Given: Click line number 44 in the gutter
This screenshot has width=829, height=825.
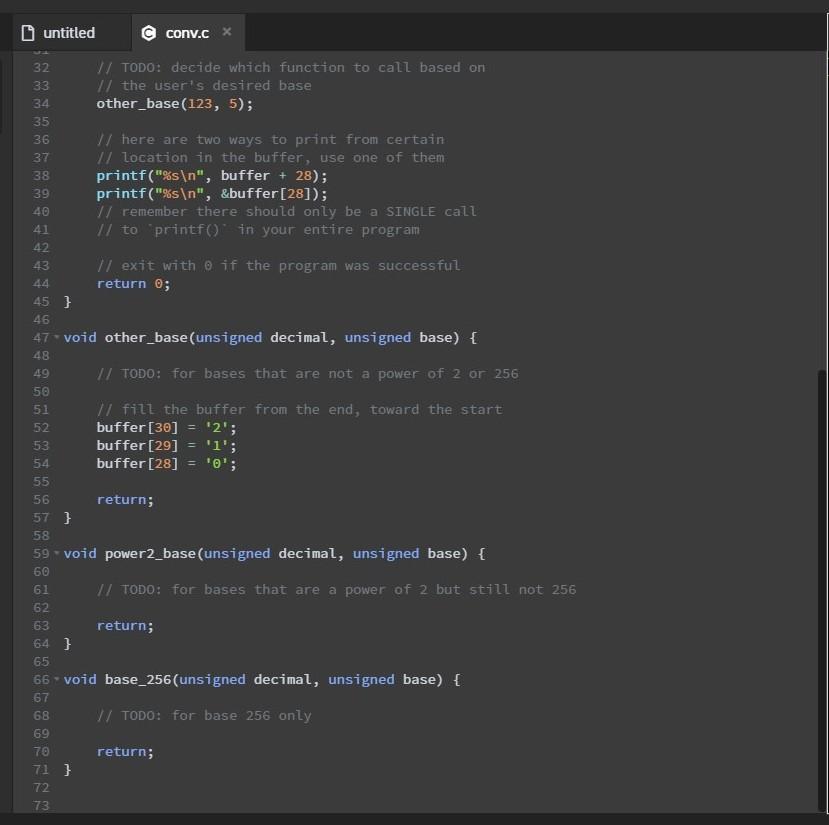Looking at the screenshot, I should [x=41, y=283].
